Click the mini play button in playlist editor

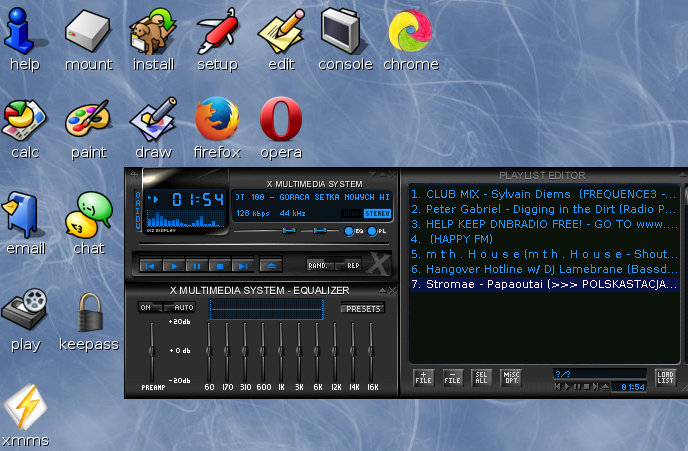pyautogui.click(x=567, y=387)
